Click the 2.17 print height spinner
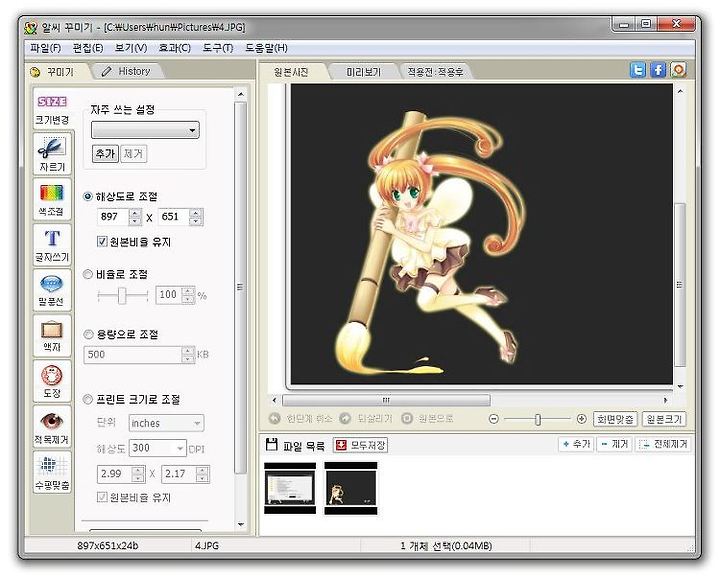Screen dimensions: 720x577 (x=202, y=474)
